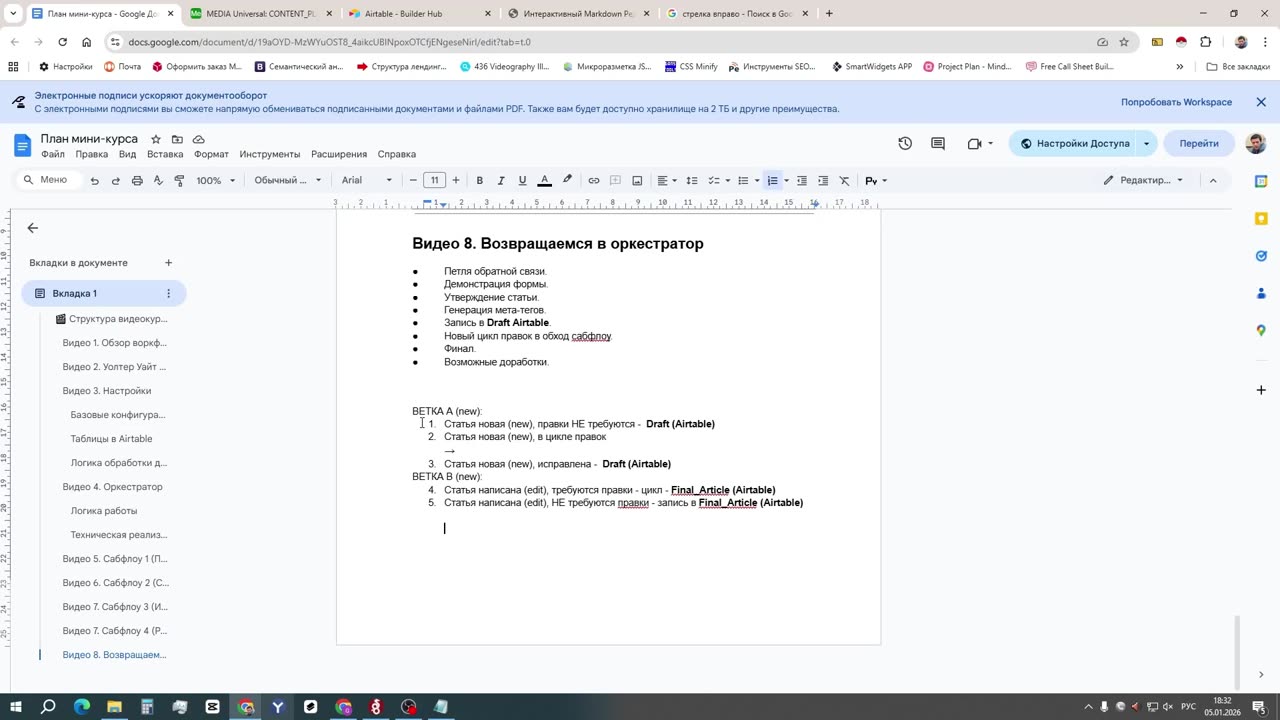Insert a link
1280x720 pixels.
594,181
